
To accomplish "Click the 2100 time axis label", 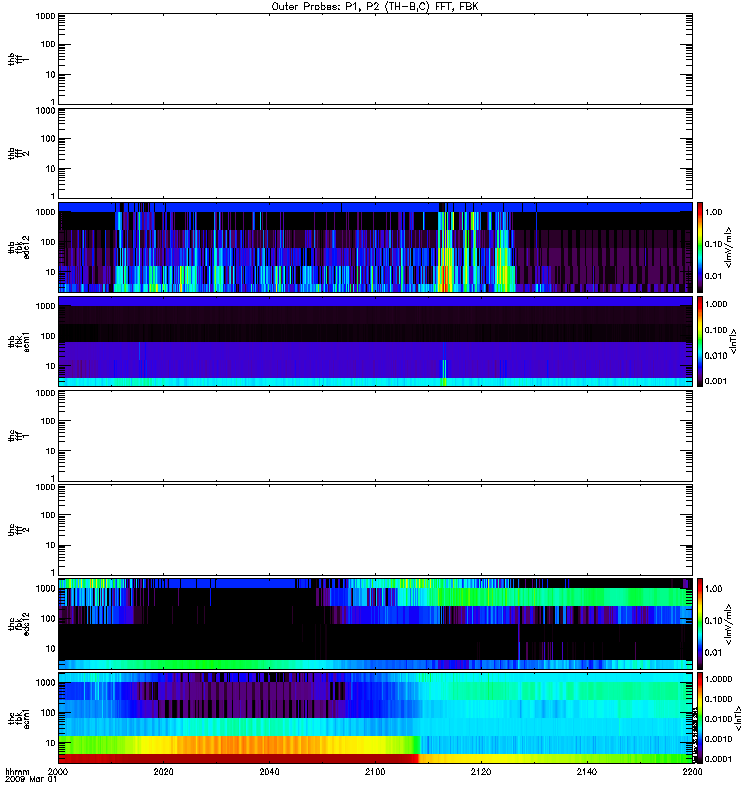I will pyautogui.click(x=375, y=772).
